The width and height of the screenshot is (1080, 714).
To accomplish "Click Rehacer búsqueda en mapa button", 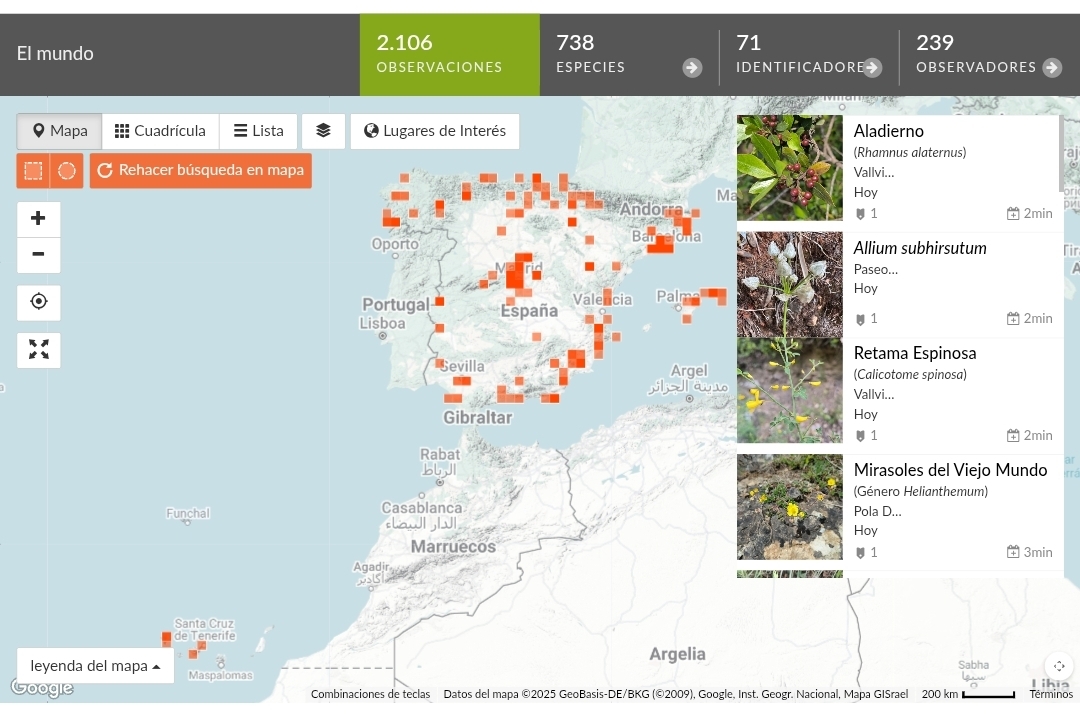I will point(201,171).
